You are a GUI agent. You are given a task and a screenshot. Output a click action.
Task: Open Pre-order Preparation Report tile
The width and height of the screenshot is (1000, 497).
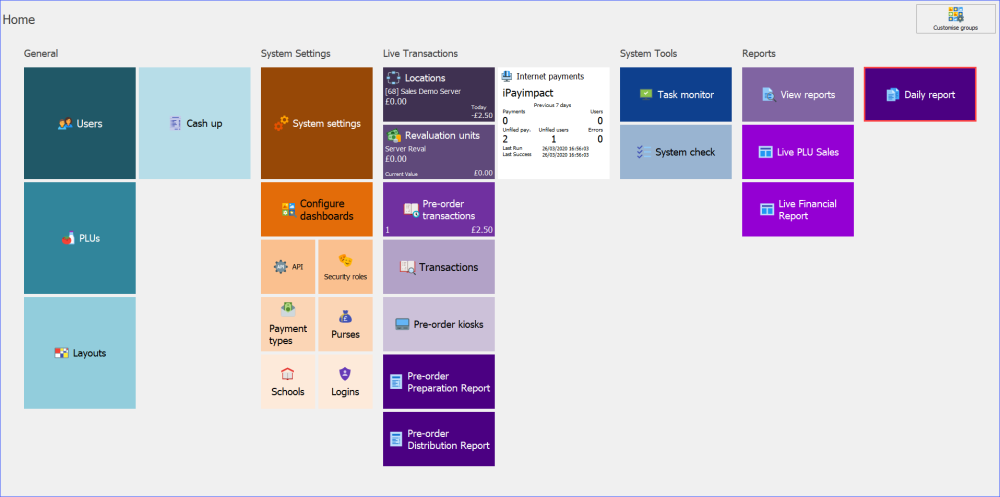point(438,381)
